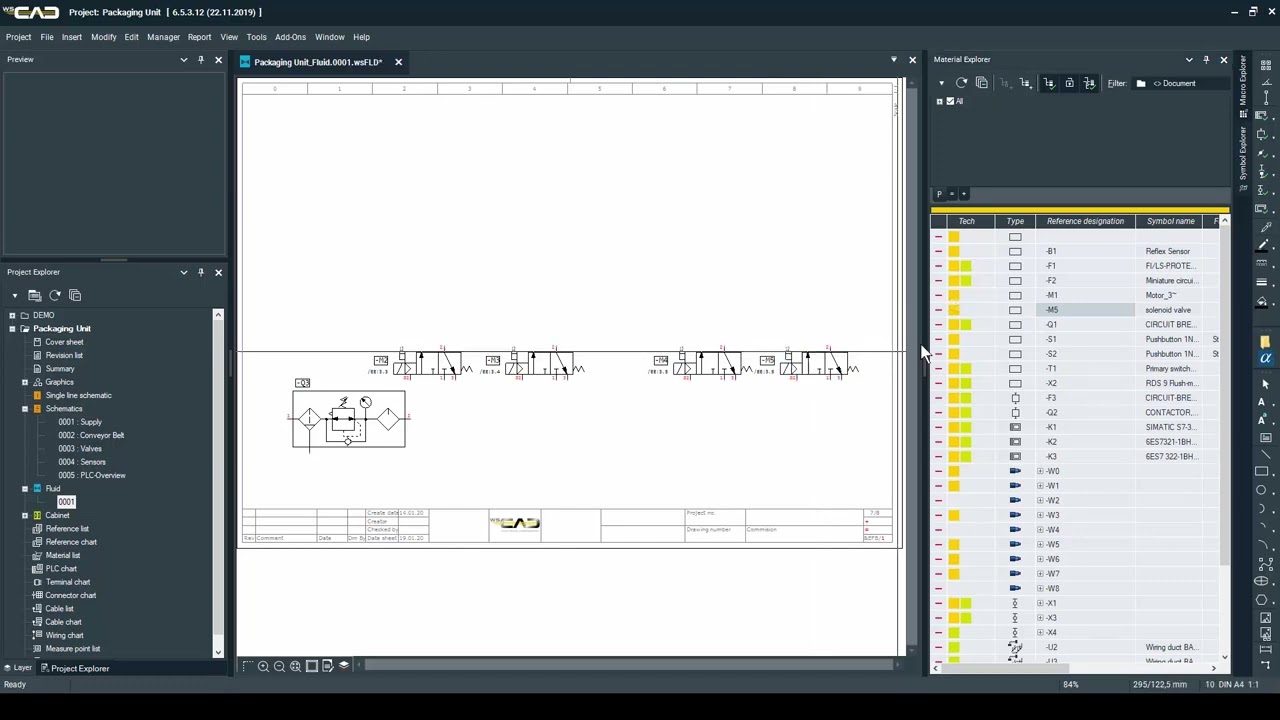Expand the DEMO project node

pyautogui.click(x=12, y=315)
